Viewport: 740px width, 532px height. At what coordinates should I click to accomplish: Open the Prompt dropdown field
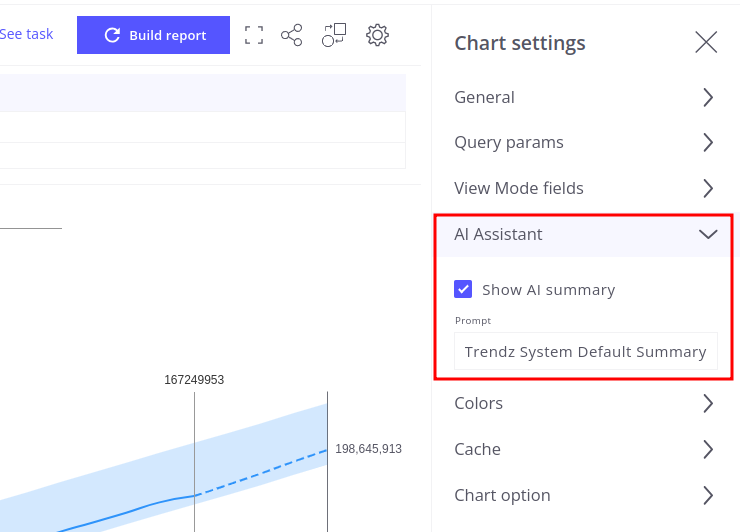click(585, 351)
